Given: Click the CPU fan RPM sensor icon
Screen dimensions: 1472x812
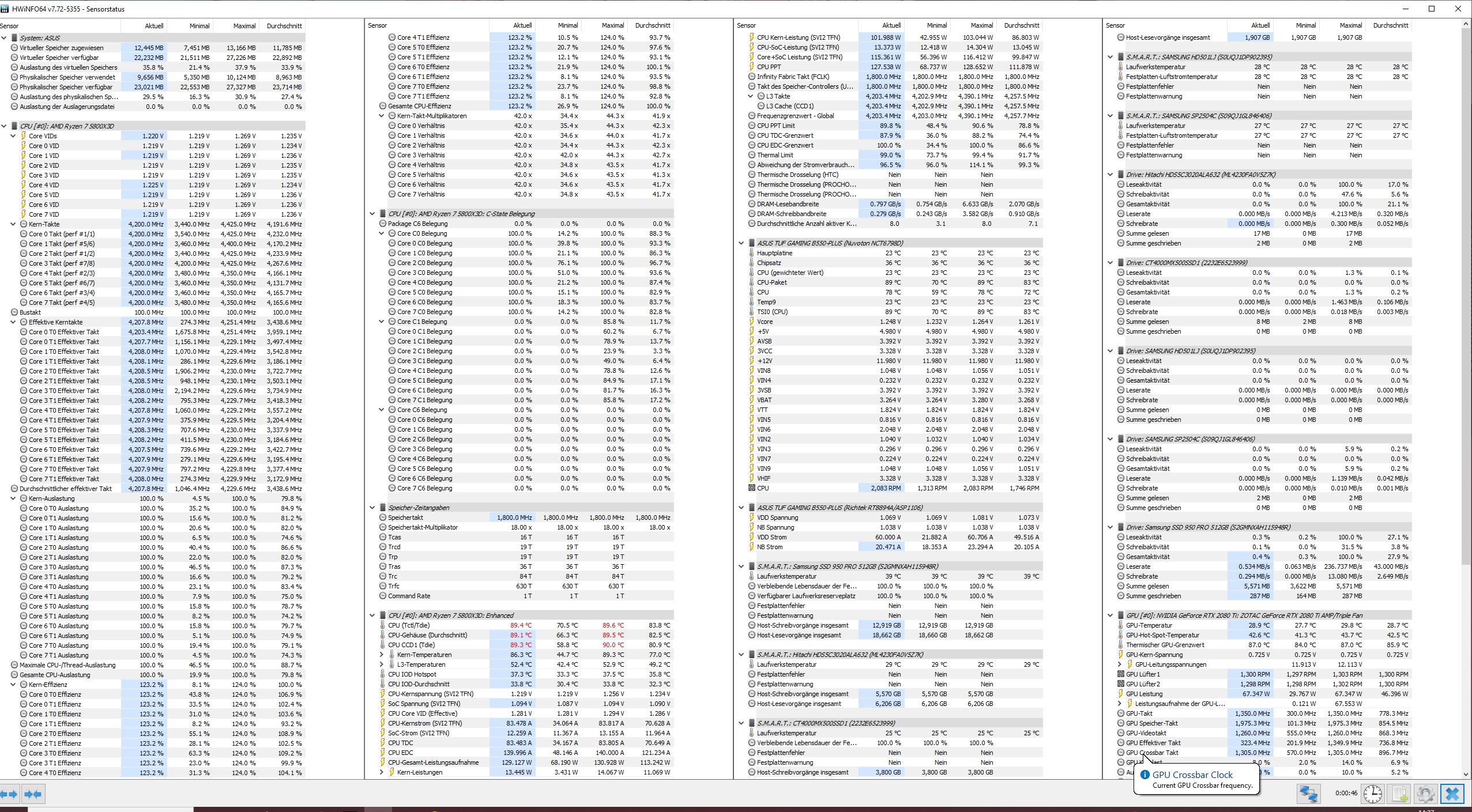Looking at the screenshot, I should click(x=751, y=488).
